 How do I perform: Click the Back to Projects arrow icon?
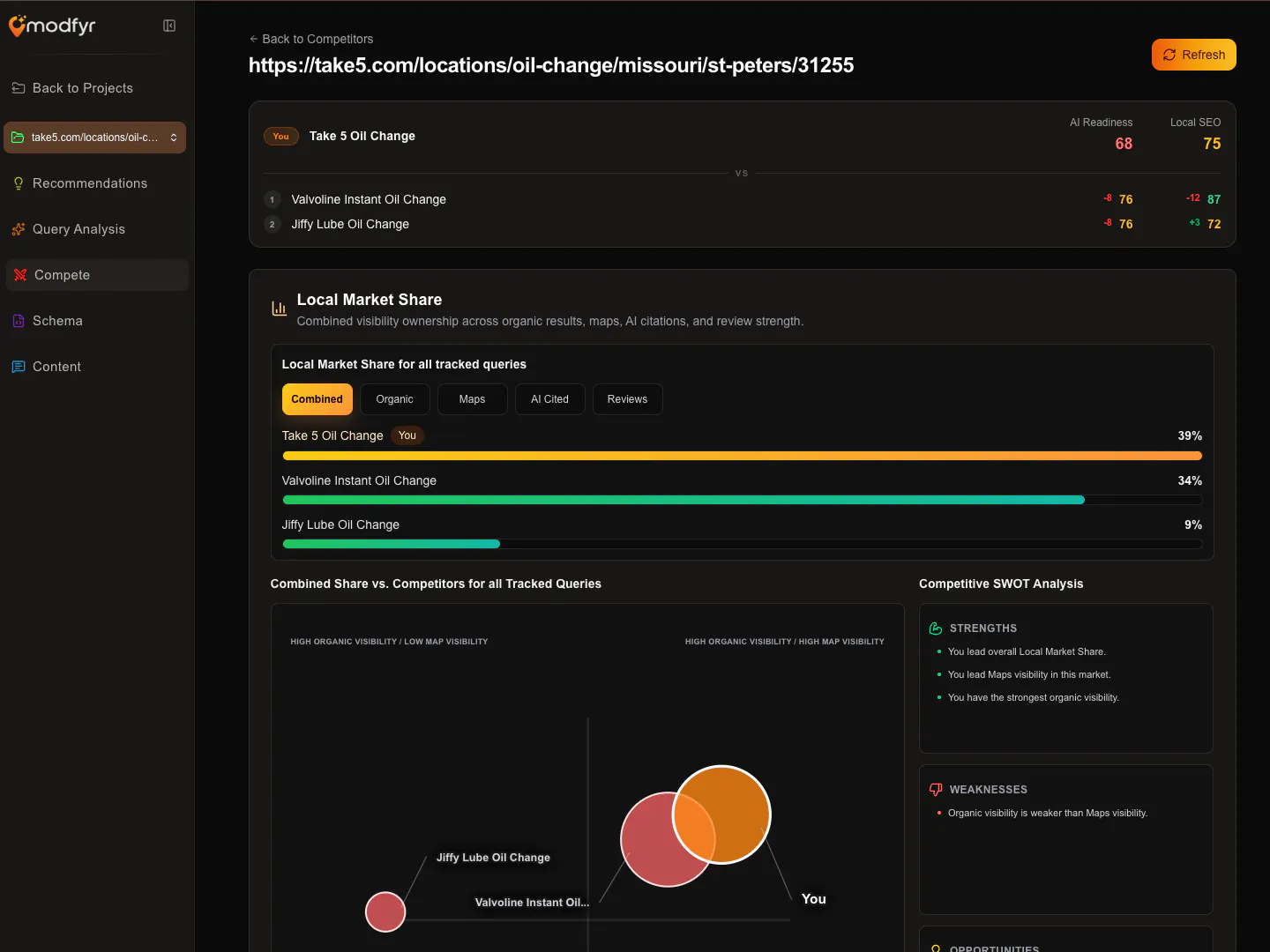19,88
